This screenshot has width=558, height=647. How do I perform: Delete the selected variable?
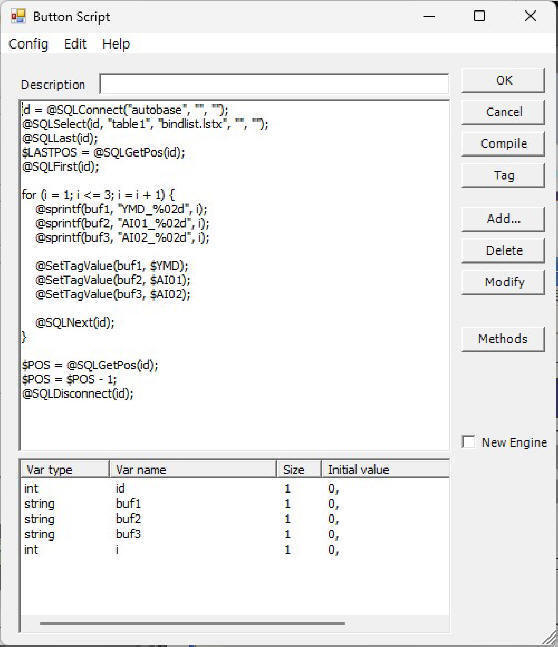[x=503, y=250]
